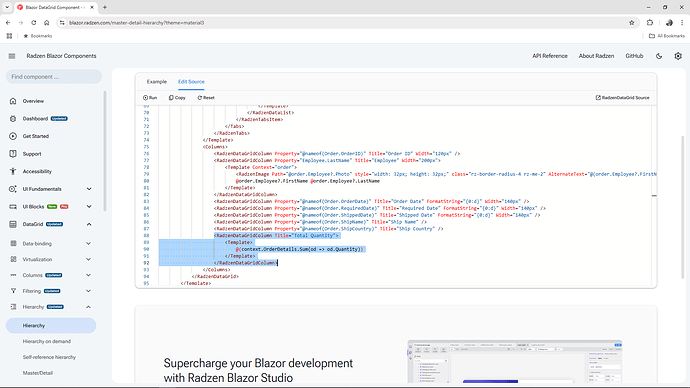Go to browser home page
This screenshot has width=690, height=388.
tap(46, 22)
